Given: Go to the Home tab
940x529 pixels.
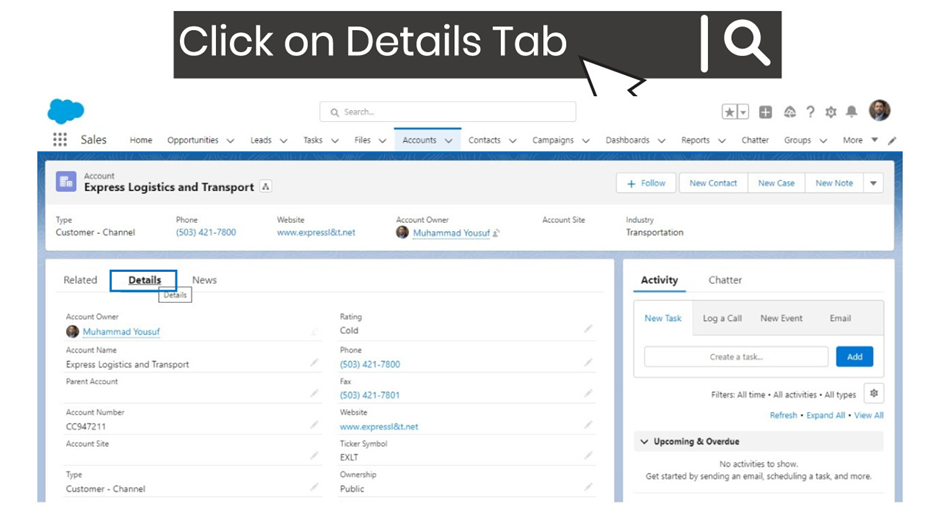Looking at the screenshot, I should click(x=141, y=140).
